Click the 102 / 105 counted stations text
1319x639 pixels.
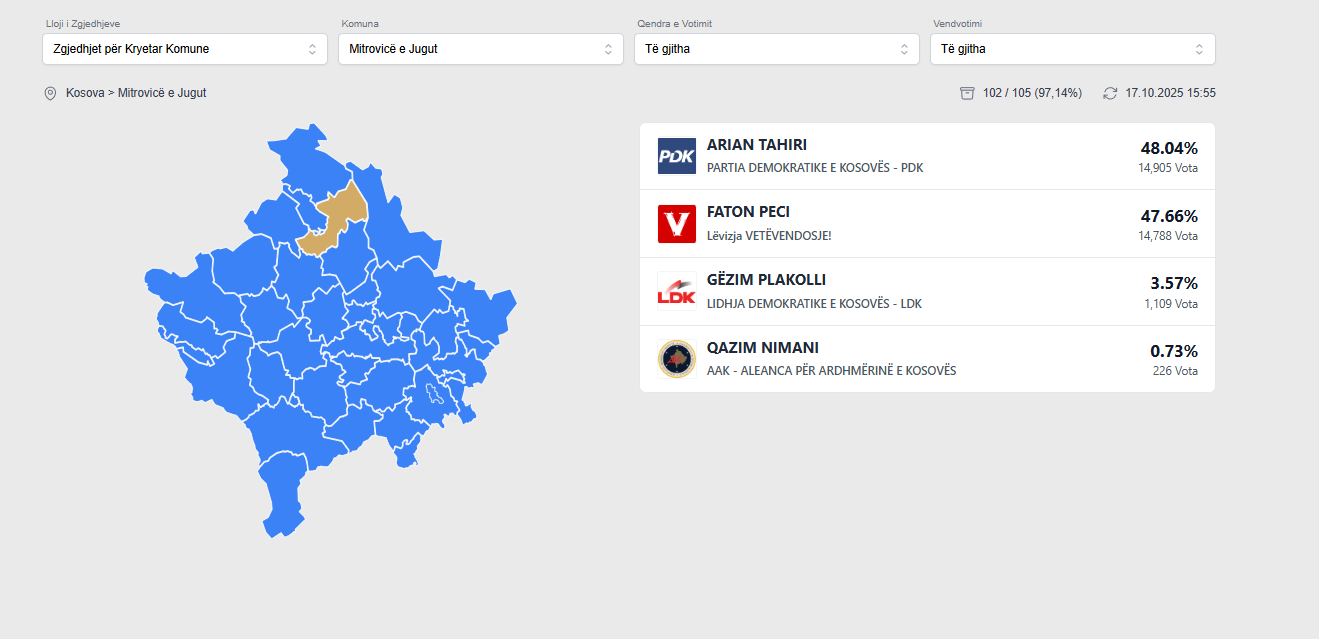pos(1032,93)
